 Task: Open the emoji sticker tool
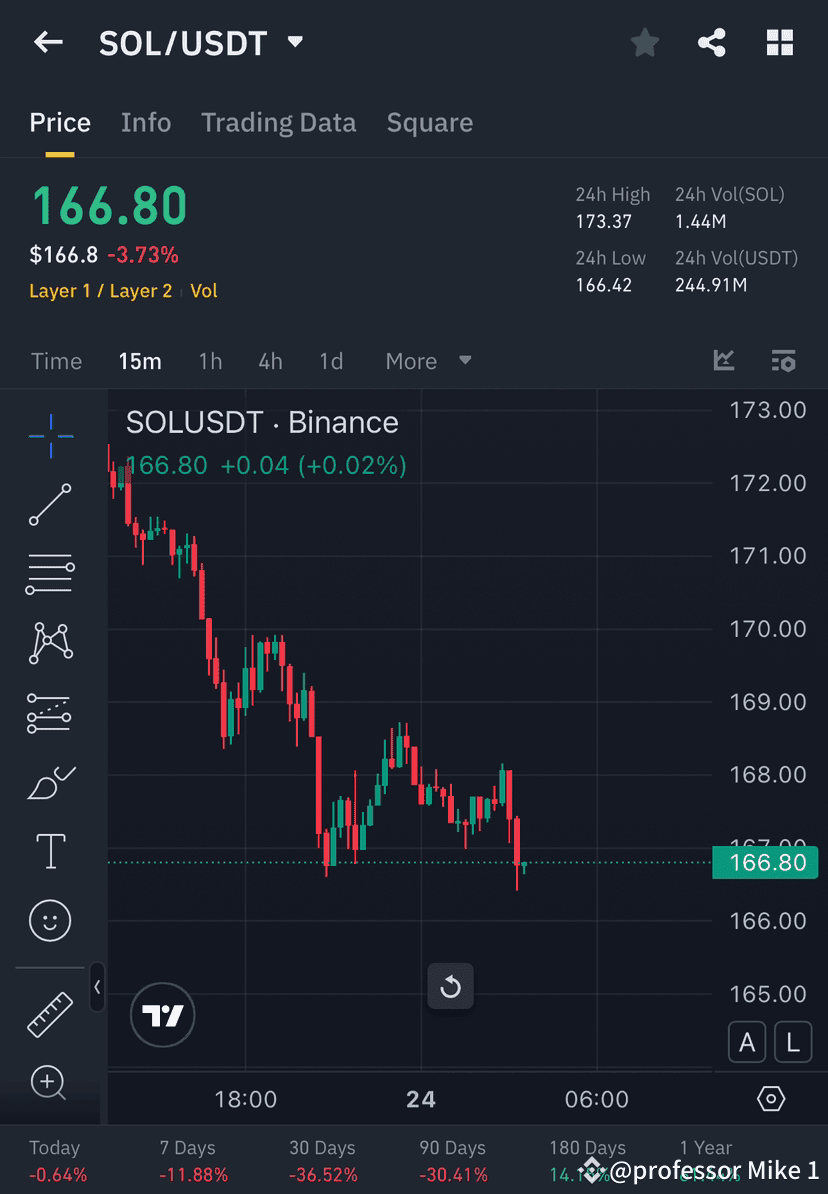[50, 920]
